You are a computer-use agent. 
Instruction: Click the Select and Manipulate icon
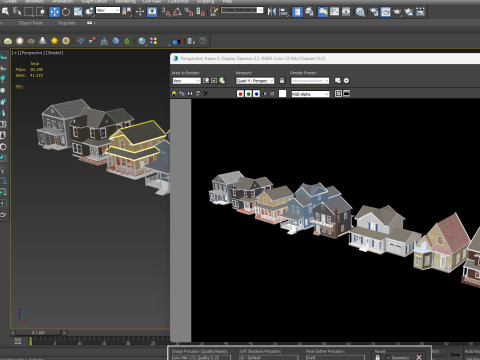[140, 12]
